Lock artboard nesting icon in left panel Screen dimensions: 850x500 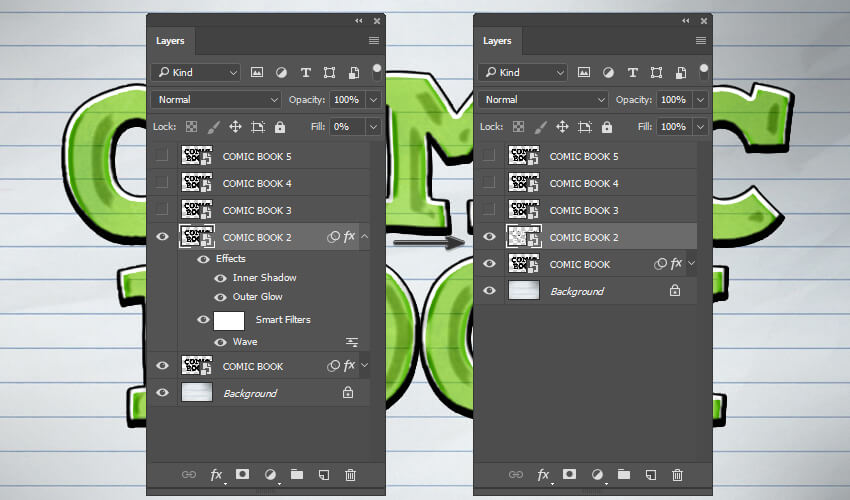(258, 127)
